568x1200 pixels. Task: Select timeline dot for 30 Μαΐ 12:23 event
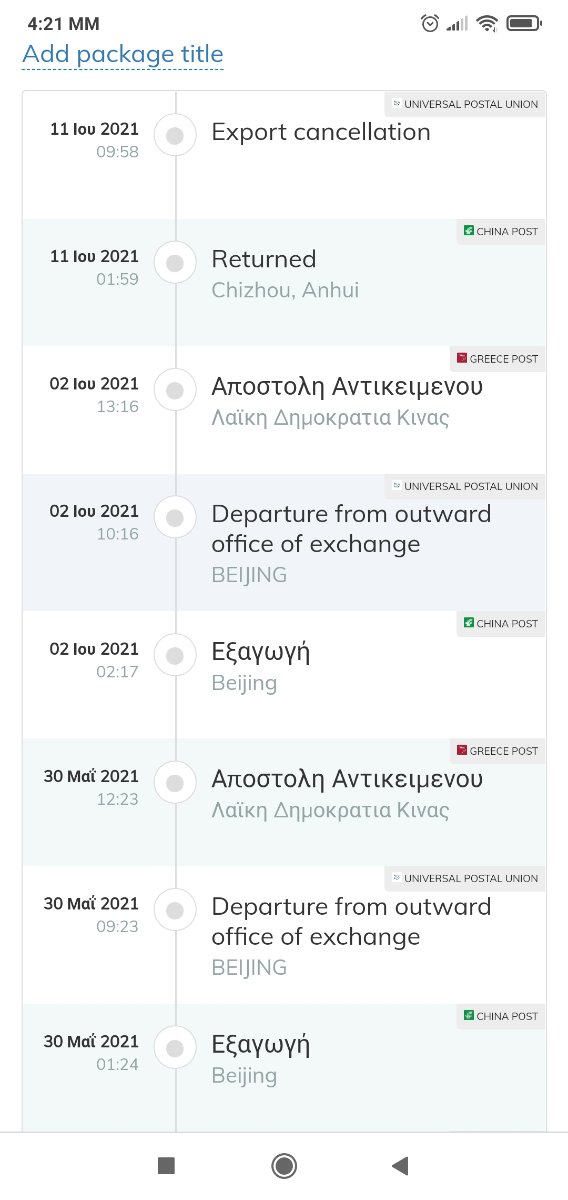[x=175, y=781]
